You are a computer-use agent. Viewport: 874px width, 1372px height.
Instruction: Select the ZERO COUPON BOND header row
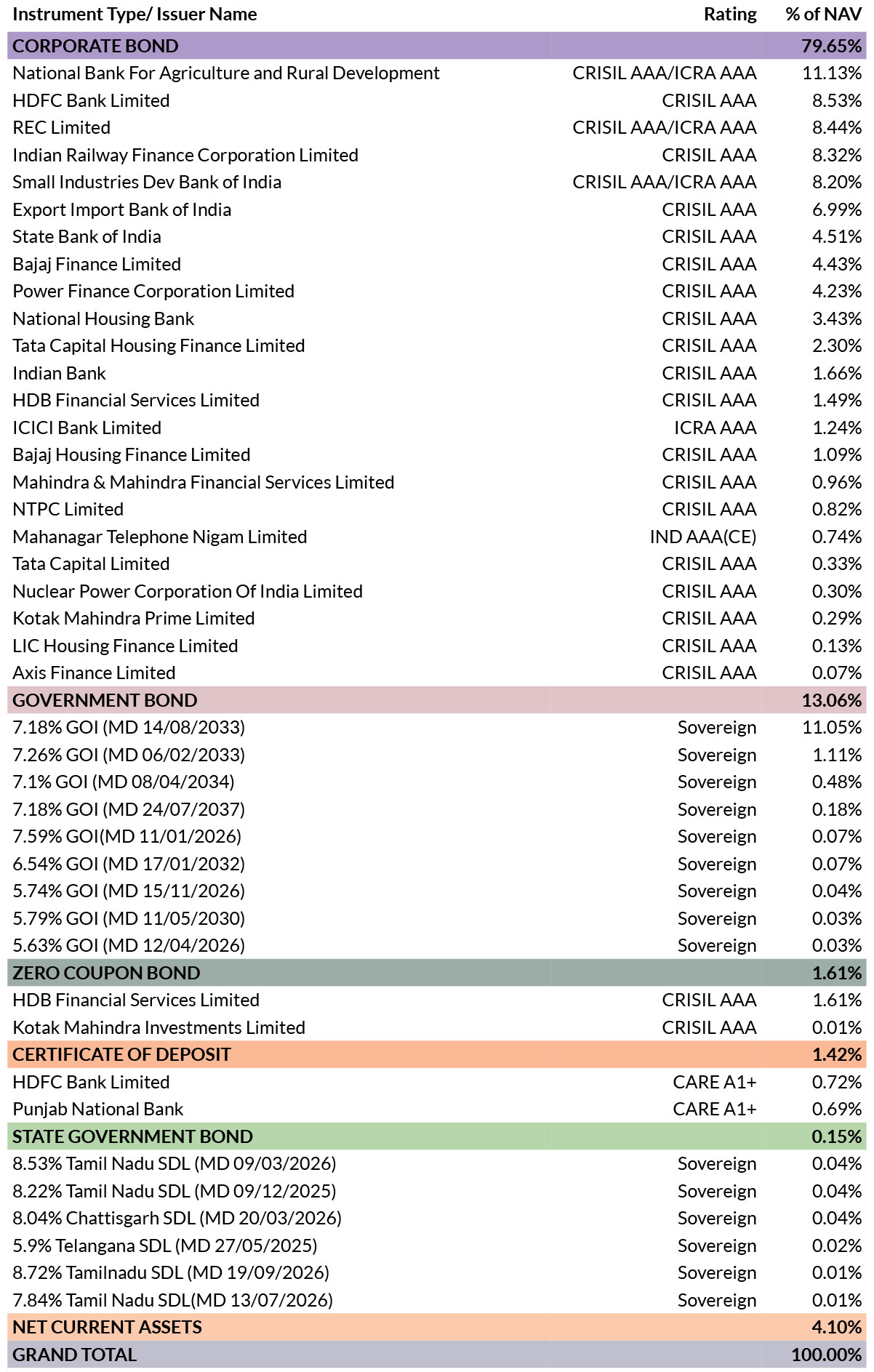click(x=437, y=973)
